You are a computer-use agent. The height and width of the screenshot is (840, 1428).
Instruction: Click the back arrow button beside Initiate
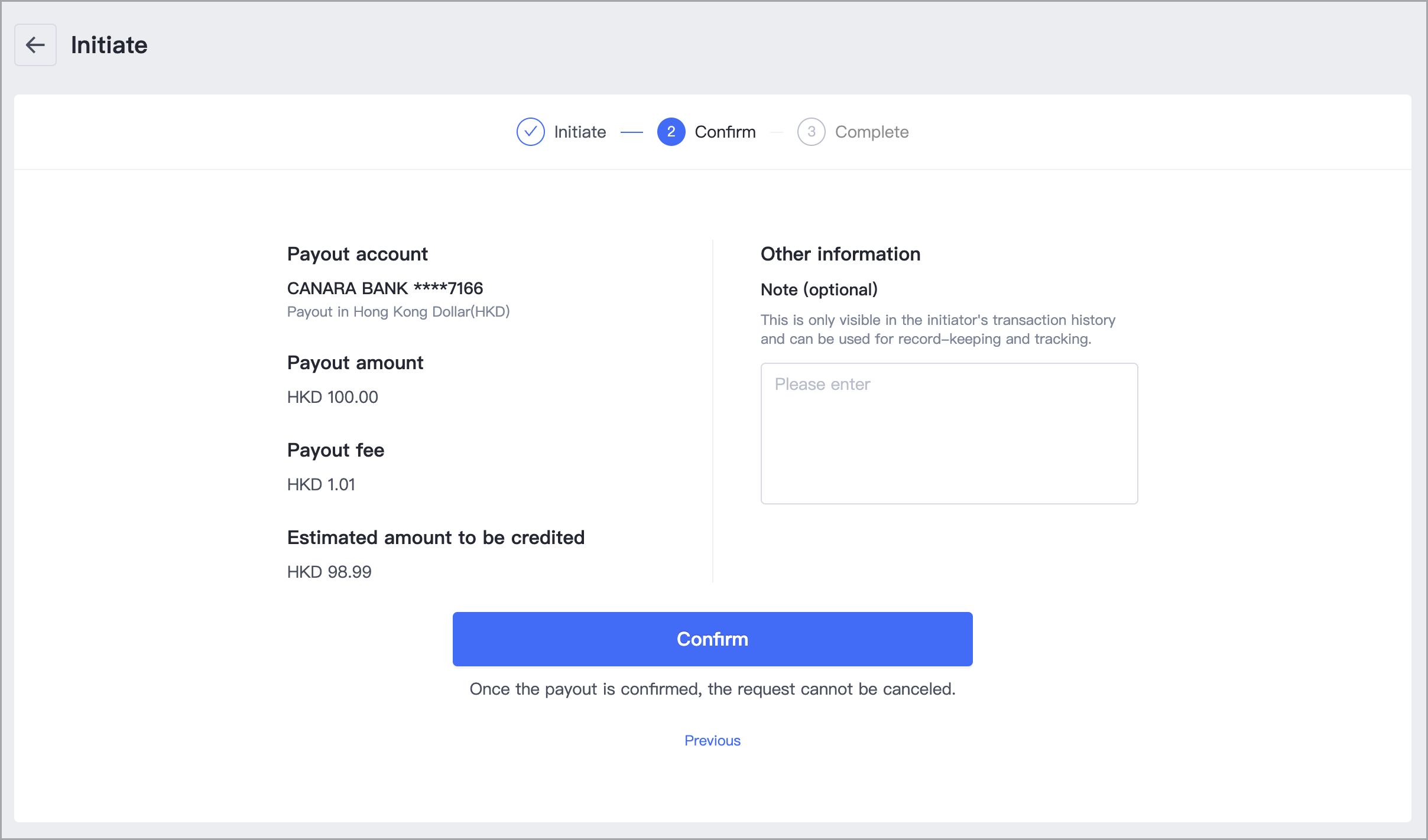[35, 45]
